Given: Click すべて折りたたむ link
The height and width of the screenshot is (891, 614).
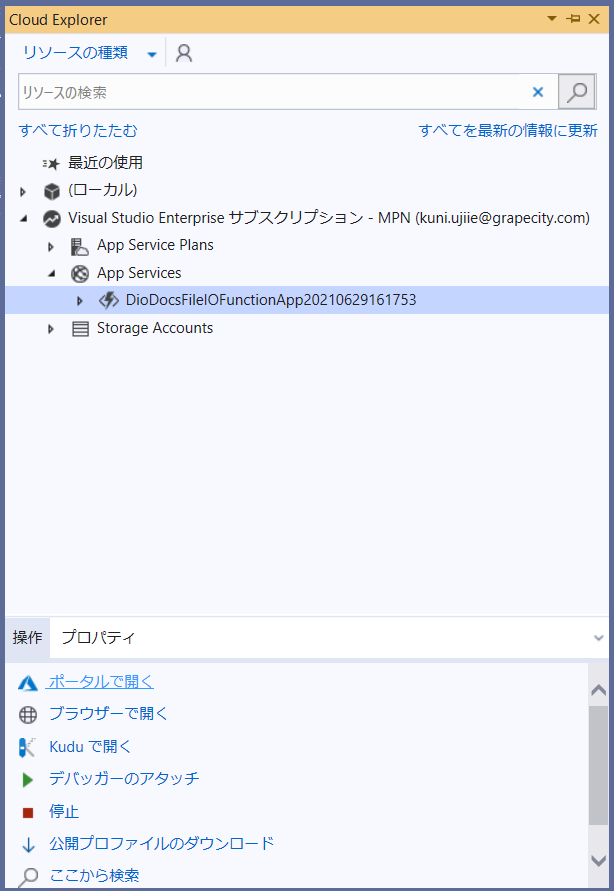Looking at the screenshot, I should pyautogui.click(x=78, y=131).
